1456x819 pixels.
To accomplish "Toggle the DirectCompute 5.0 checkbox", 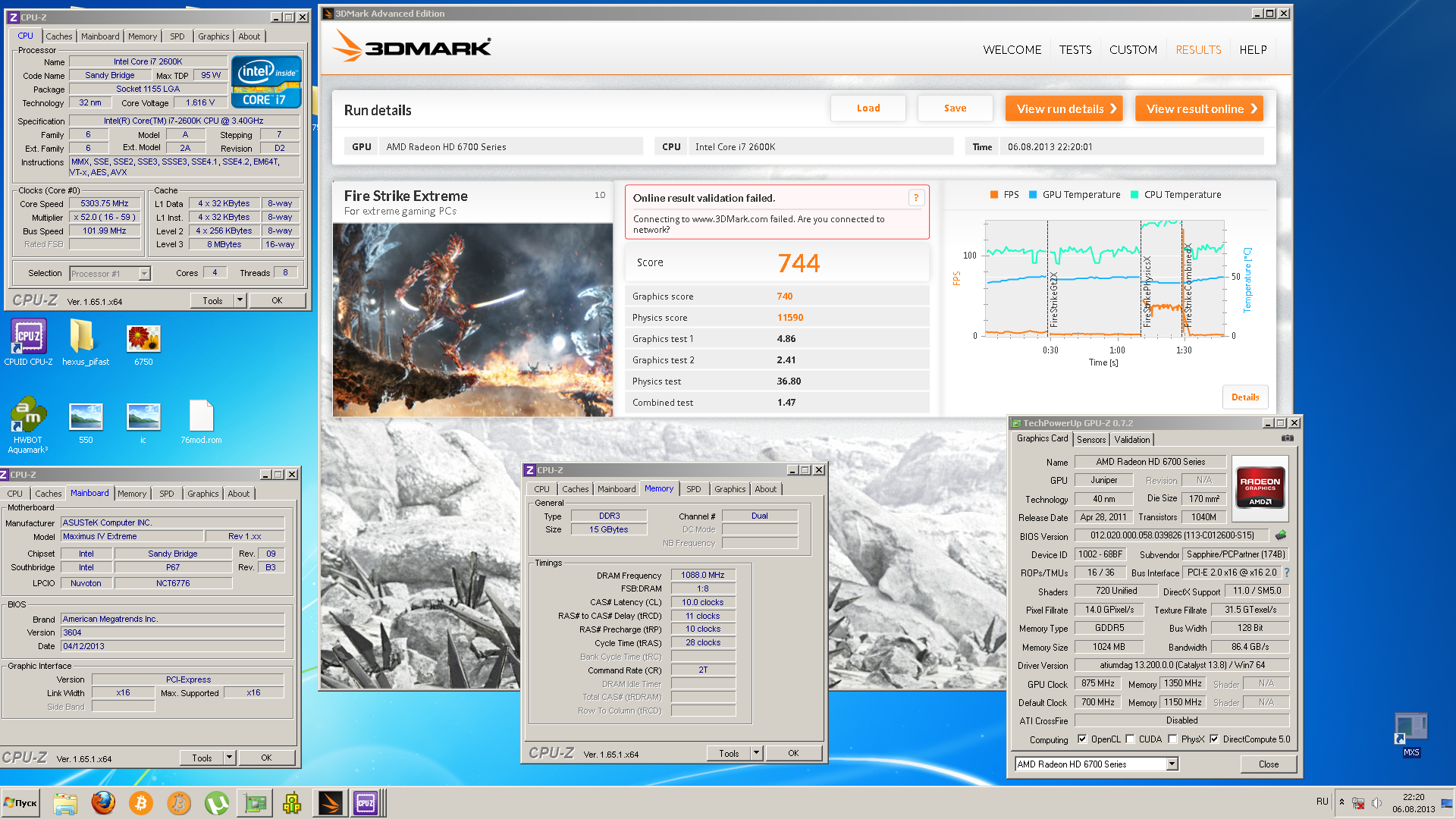I will 1214,739.
